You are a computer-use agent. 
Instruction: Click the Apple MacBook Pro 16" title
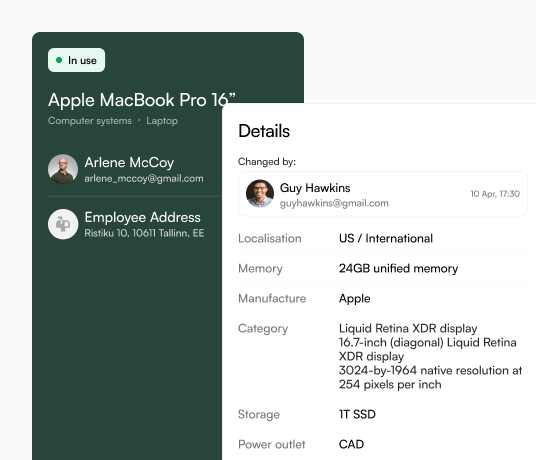(142, 100)
